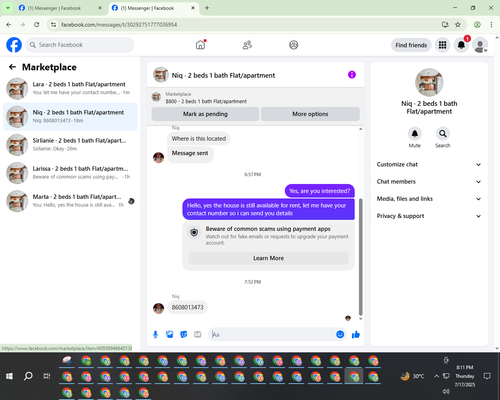The width and height of the screenshot is (500, 400).
Task: Open Chrome three-dot menu
Action: click(491, 24)
